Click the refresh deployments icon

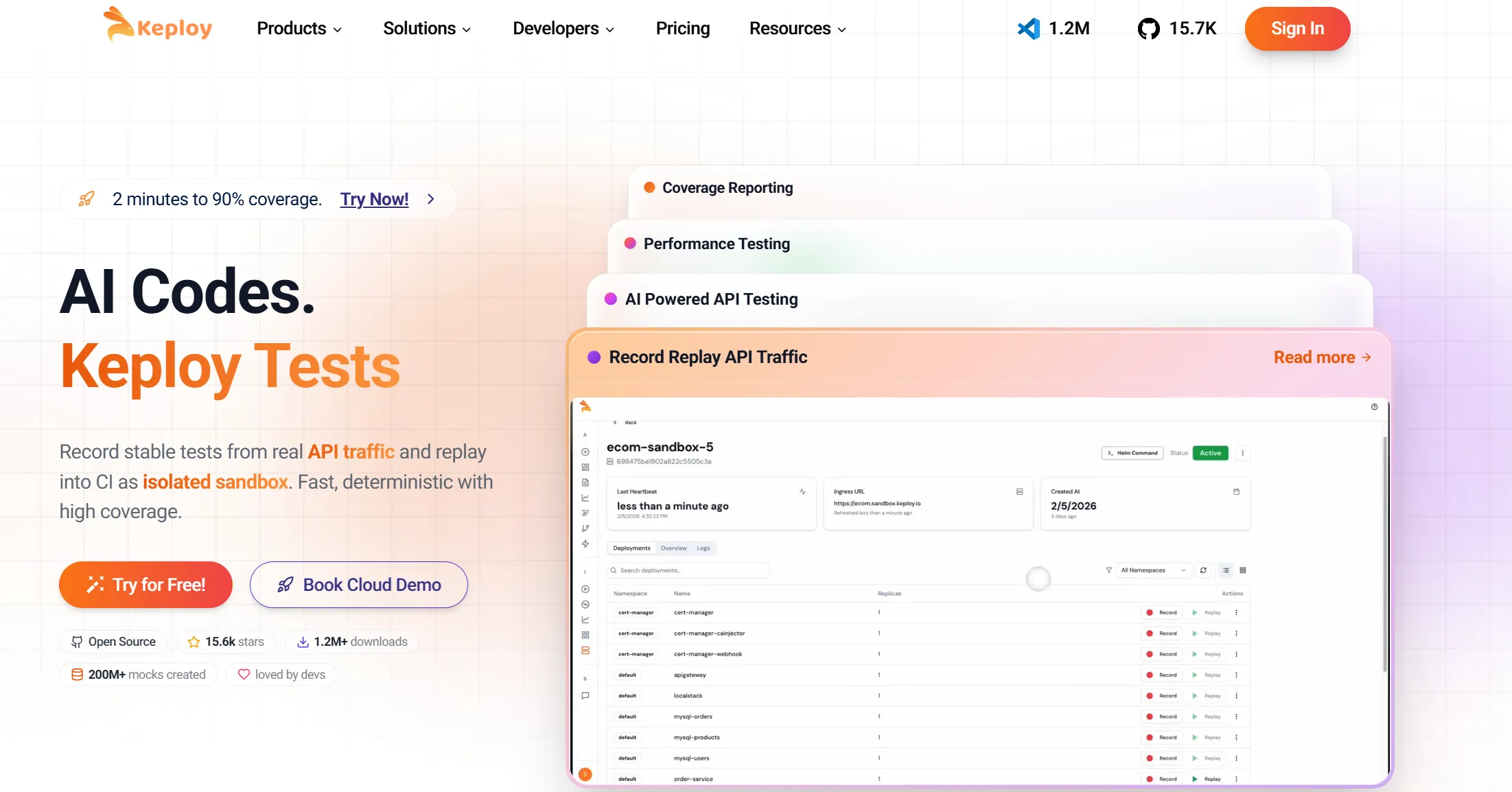1203,570
